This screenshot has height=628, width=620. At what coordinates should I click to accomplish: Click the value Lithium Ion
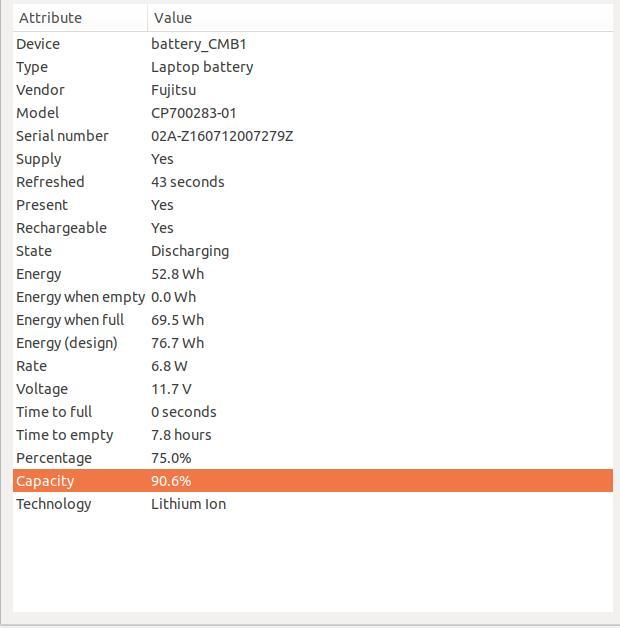tap(188, 504)
